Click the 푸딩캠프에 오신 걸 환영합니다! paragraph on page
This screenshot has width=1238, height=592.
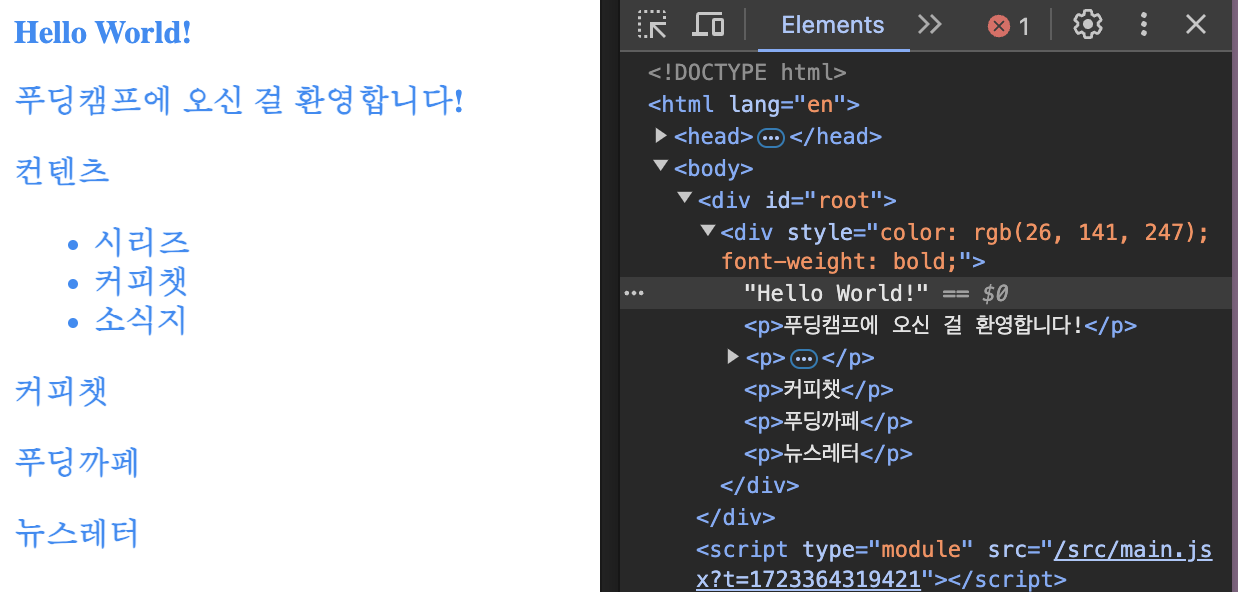click(x=239, y=100)
